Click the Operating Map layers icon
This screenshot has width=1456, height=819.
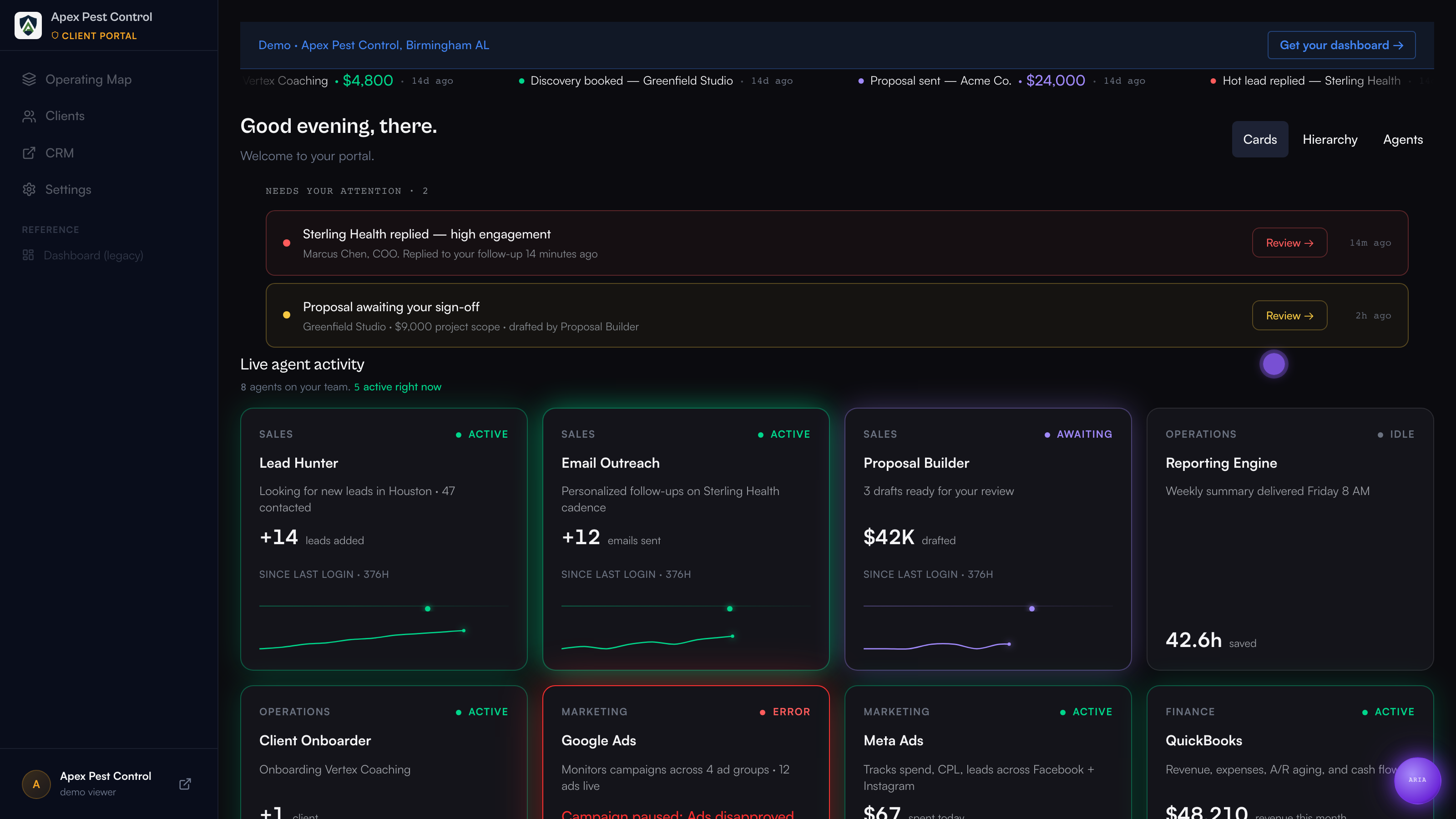29,79
